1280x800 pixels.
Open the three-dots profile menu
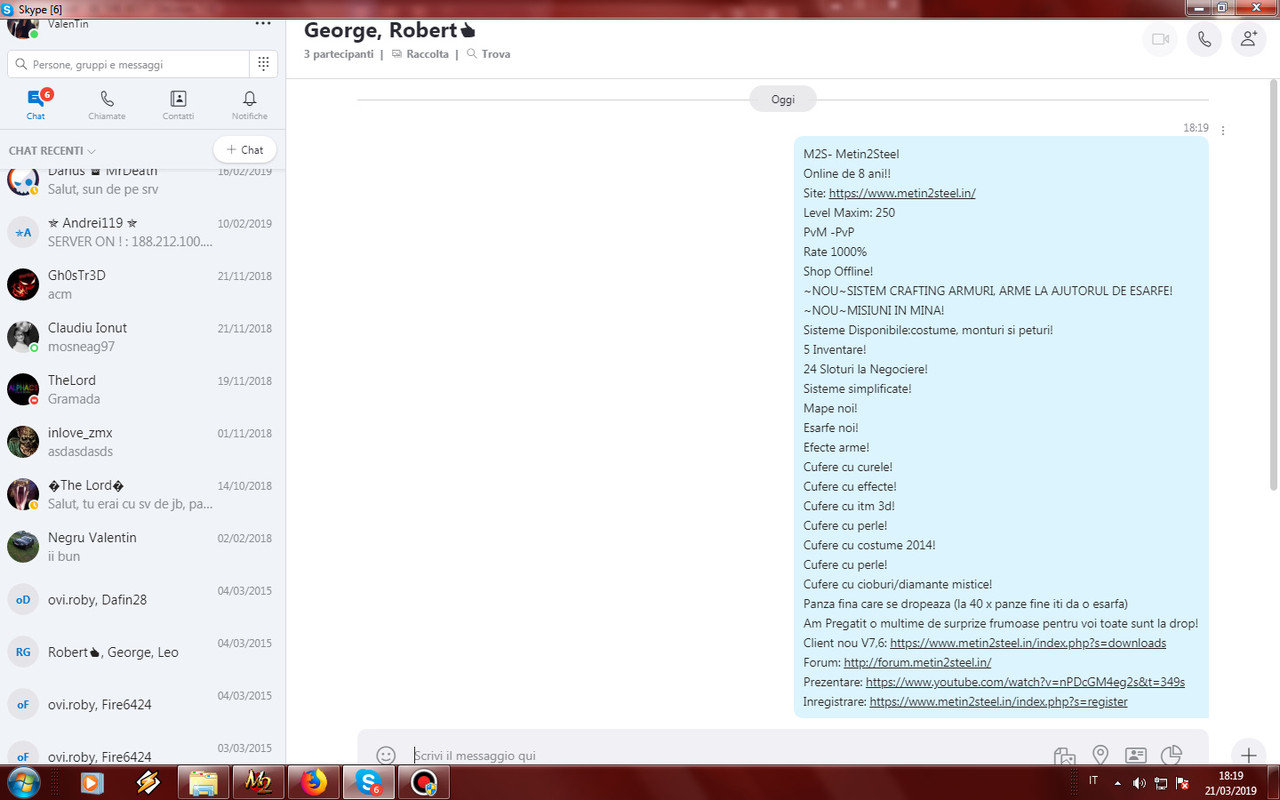click(x=263, y=23)
